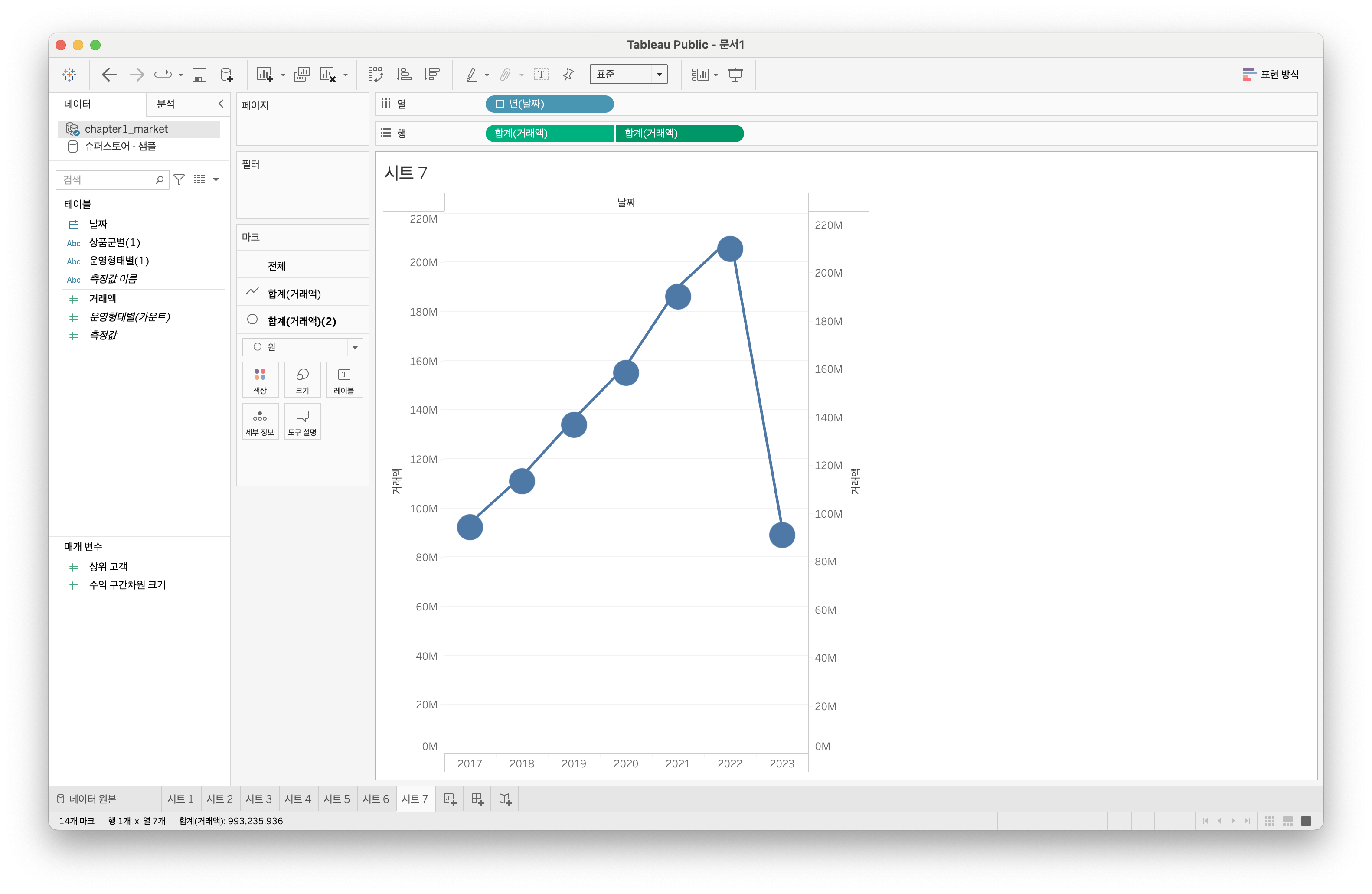Click the undo back arrow

point(108,75)
